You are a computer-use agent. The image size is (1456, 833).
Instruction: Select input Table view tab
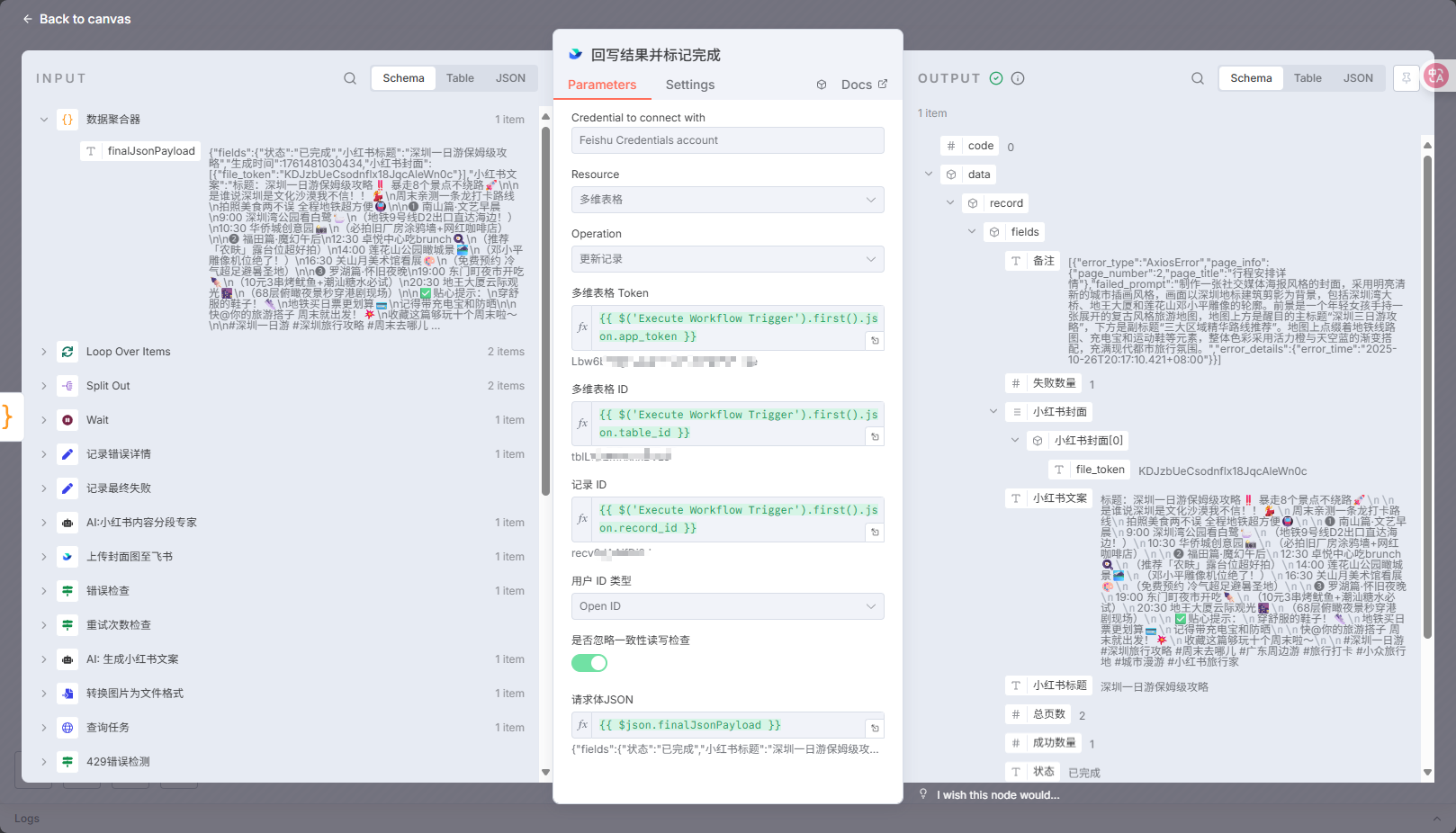pyautogui.click(x=460, y=78)
